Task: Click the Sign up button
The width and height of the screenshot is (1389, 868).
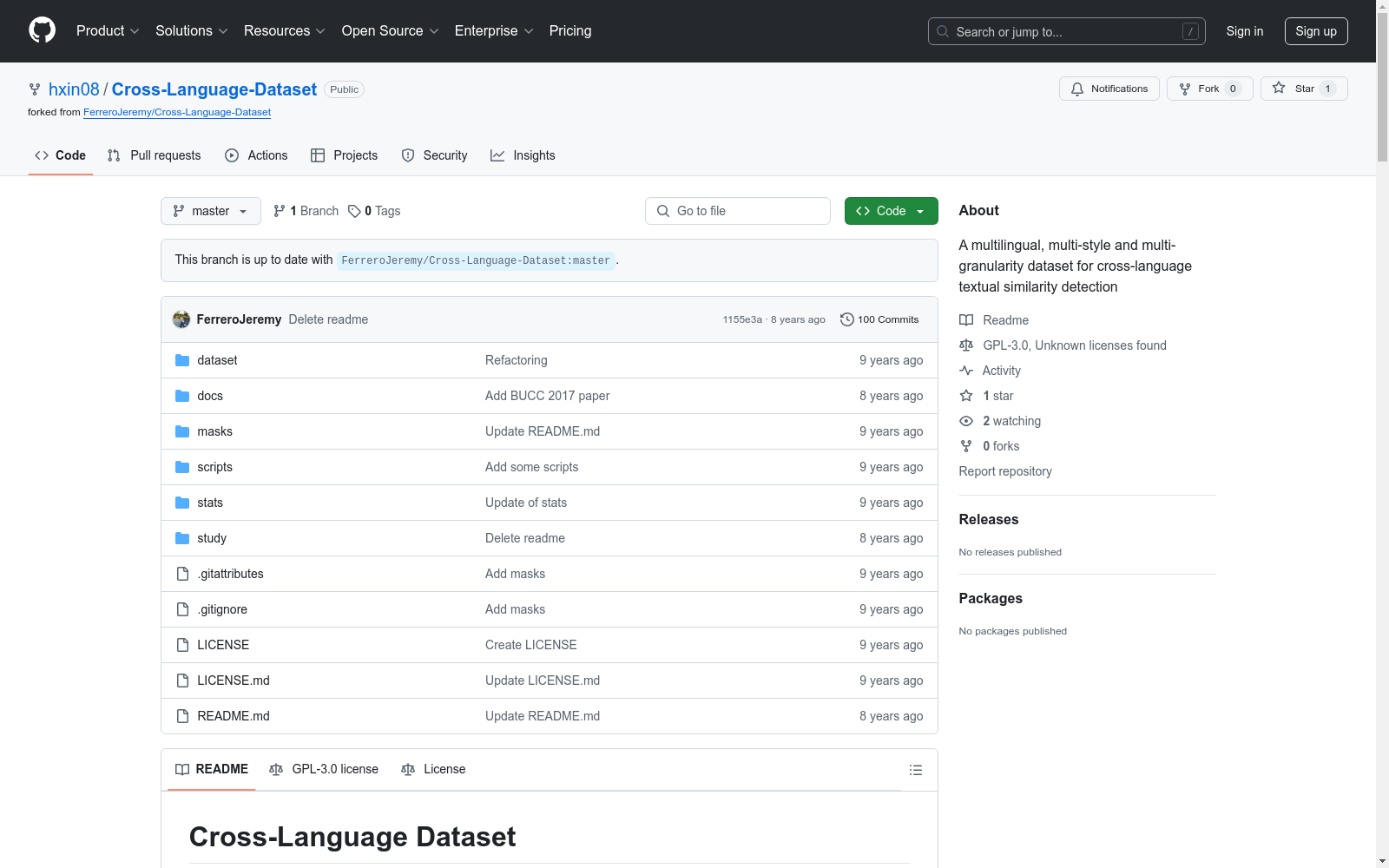Action: (1316, 31)
